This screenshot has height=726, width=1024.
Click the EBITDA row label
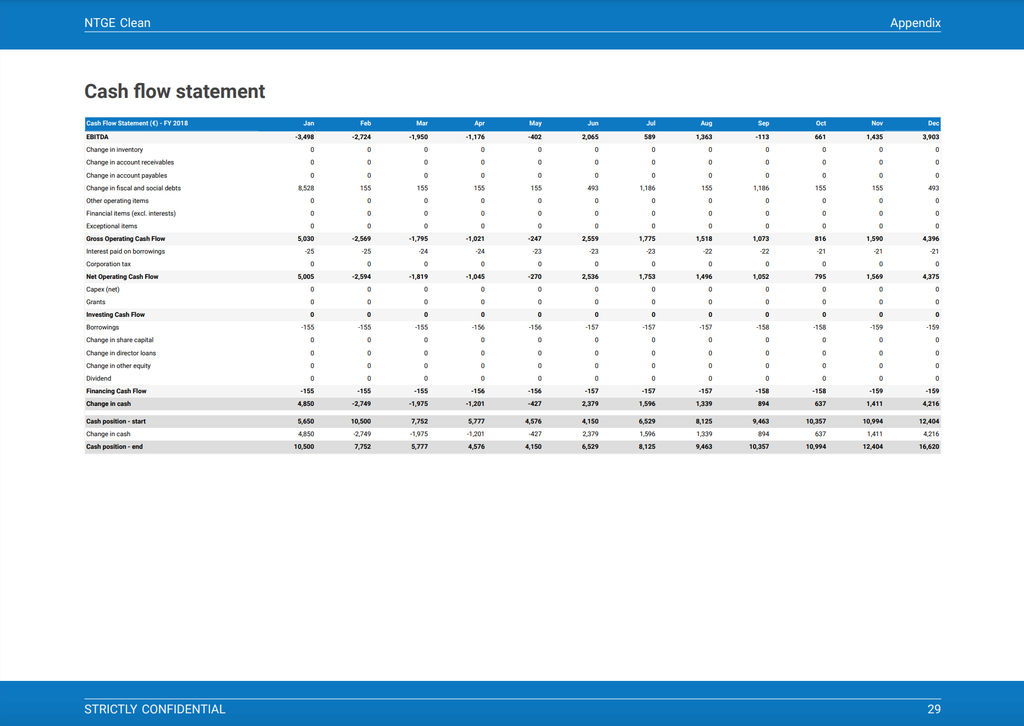click(x=100, y=136)
